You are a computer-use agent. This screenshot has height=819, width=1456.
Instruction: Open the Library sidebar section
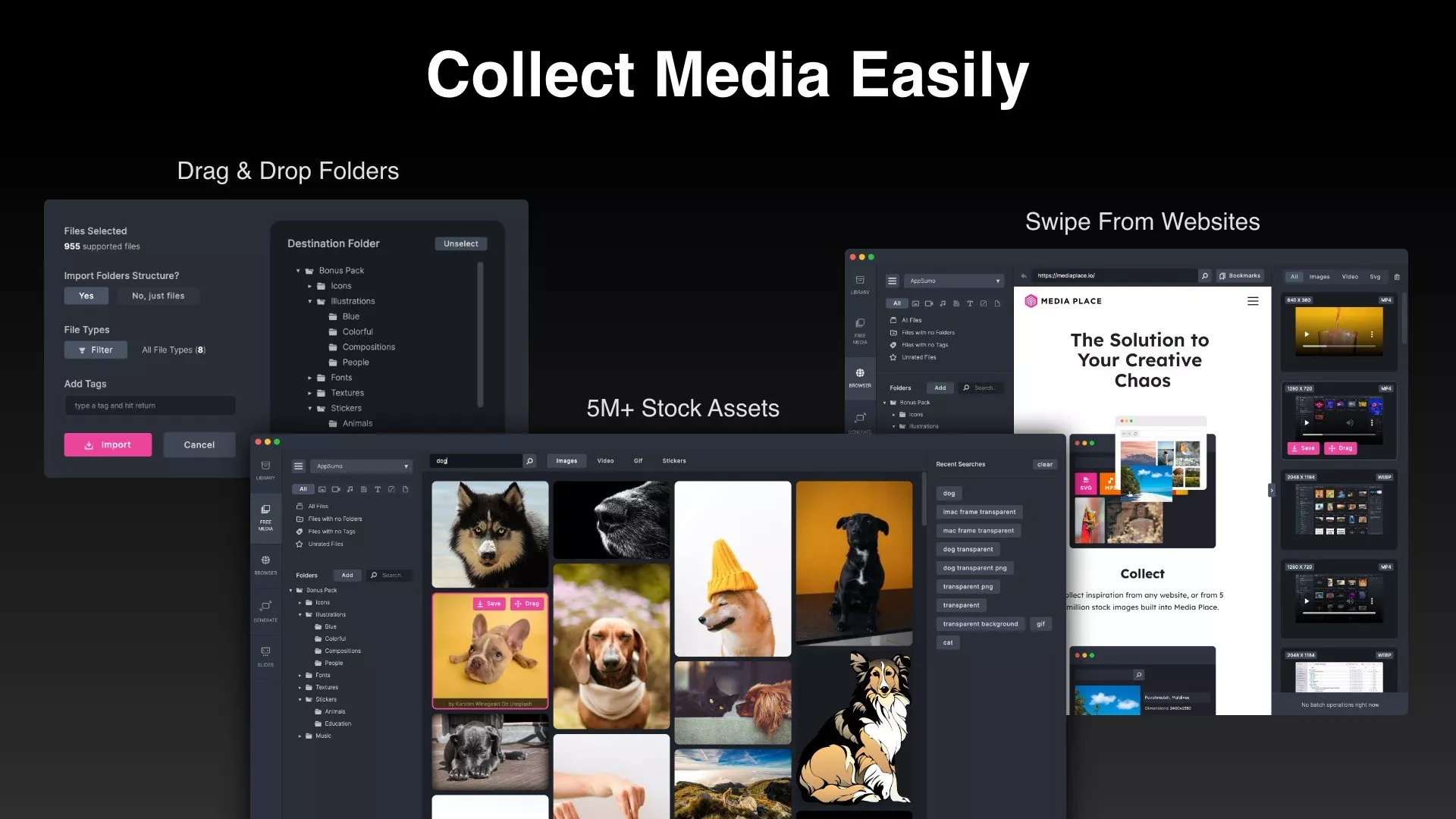tap(265, 469)
